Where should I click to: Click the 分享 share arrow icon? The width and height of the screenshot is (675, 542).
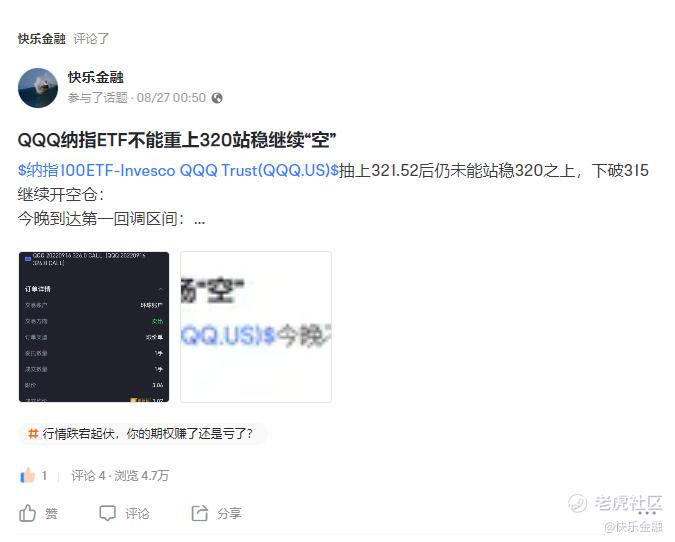click(199, 513)
